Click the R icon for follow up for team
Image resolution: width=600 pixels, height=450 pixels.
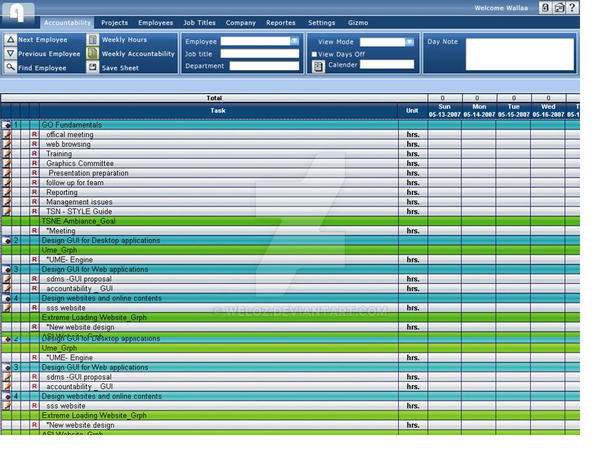tap(34, 183)
